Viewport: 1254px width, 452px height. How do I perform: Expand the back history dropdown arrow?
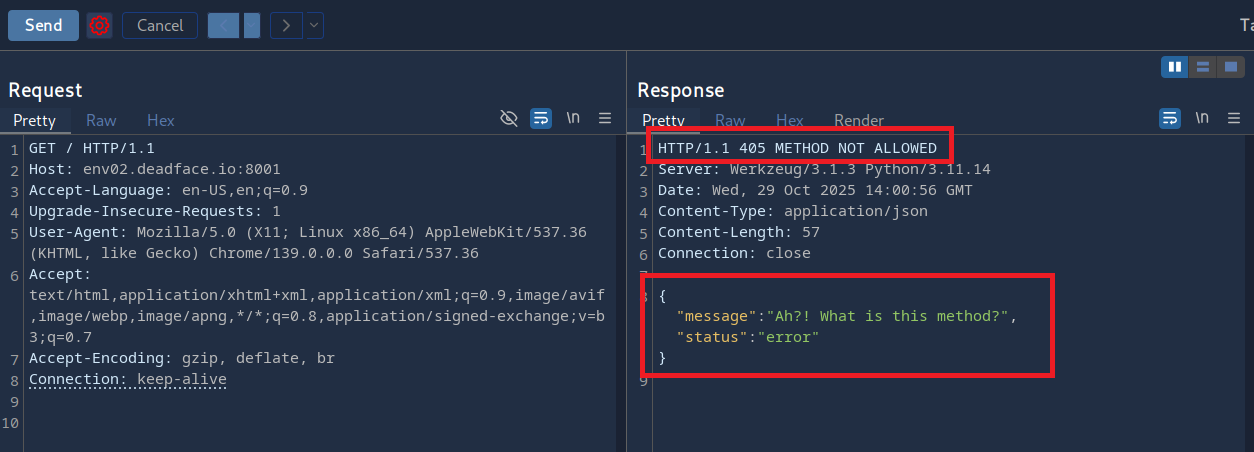(x=252, y=25)
